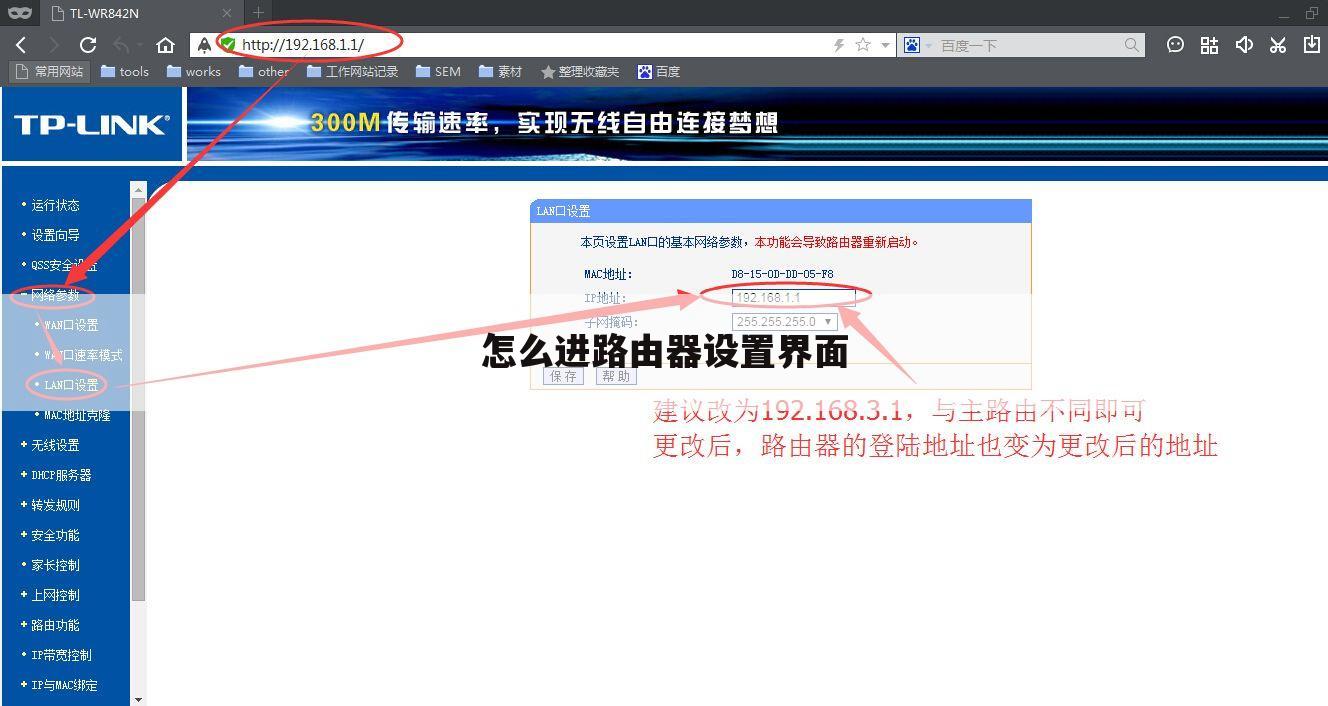Open the 整理收藏夹 star bookmark
This screenshot has width=1328, height=706.
[x=580, y=72]
